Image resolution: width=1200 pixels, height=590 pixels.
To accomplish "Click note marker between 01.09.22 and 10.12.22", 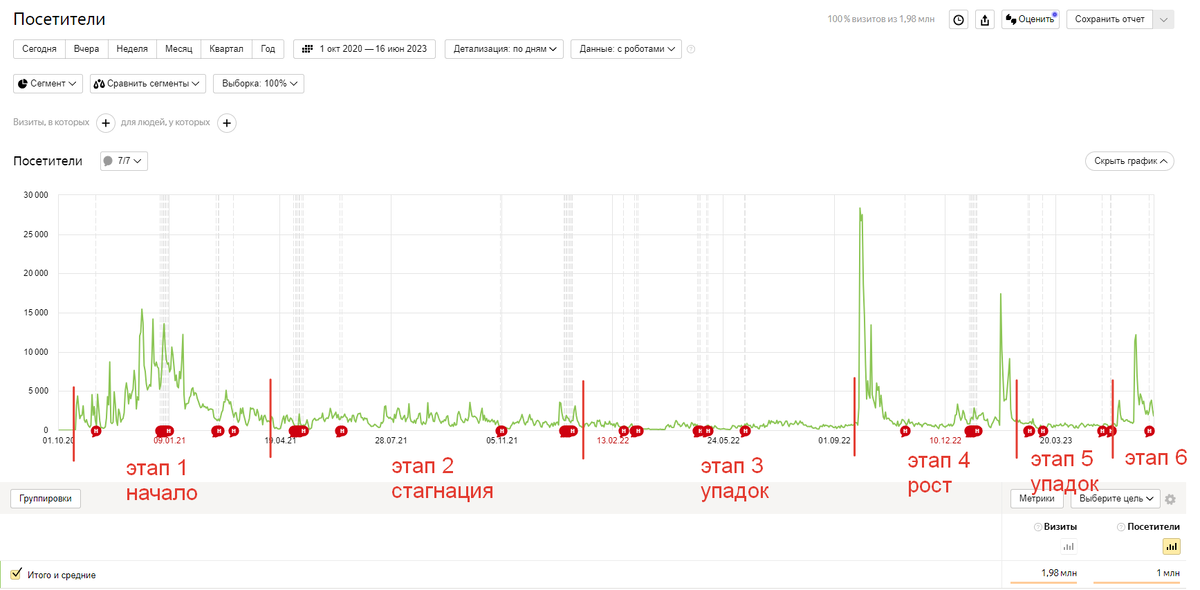I will coord(905,432).
